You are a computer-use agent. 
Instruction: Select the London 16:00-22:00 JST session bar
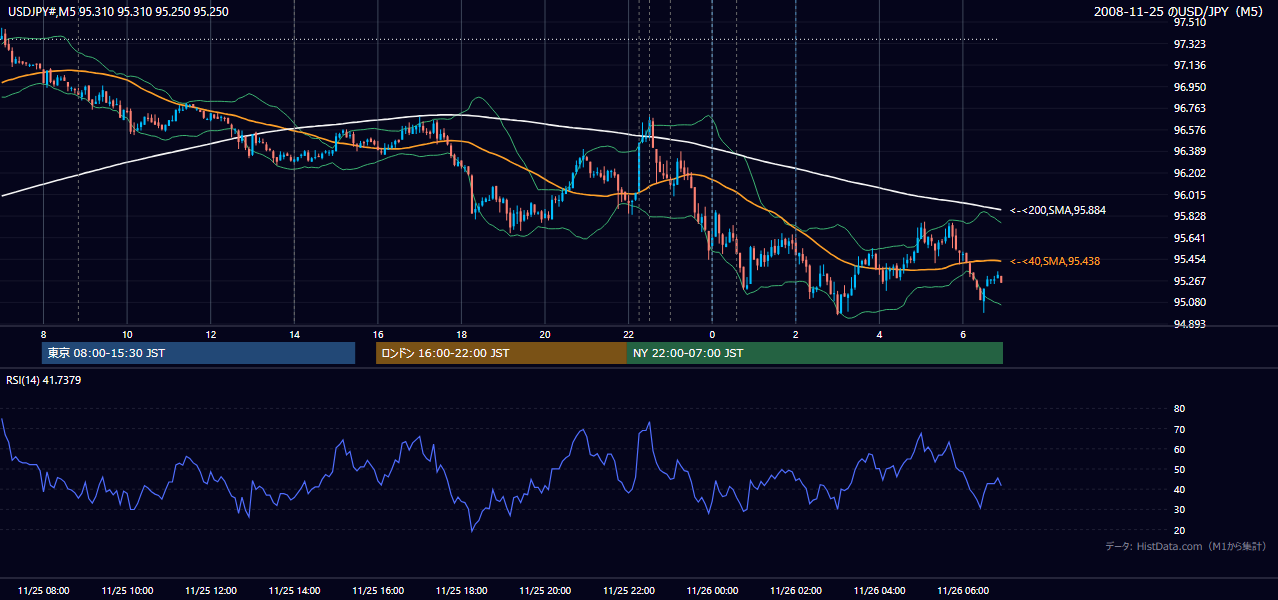pos(501,353)
